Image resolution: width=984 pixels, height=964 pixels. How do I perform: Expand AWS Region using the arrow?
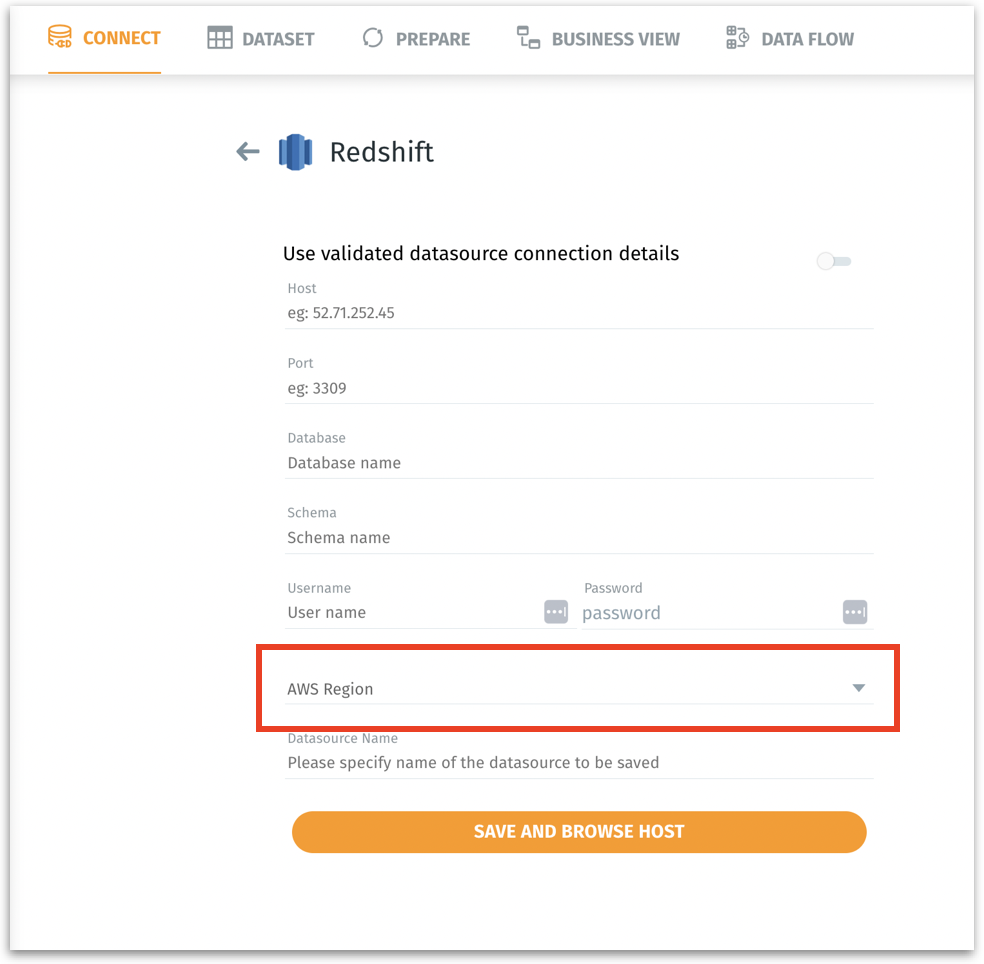[858, 688]
